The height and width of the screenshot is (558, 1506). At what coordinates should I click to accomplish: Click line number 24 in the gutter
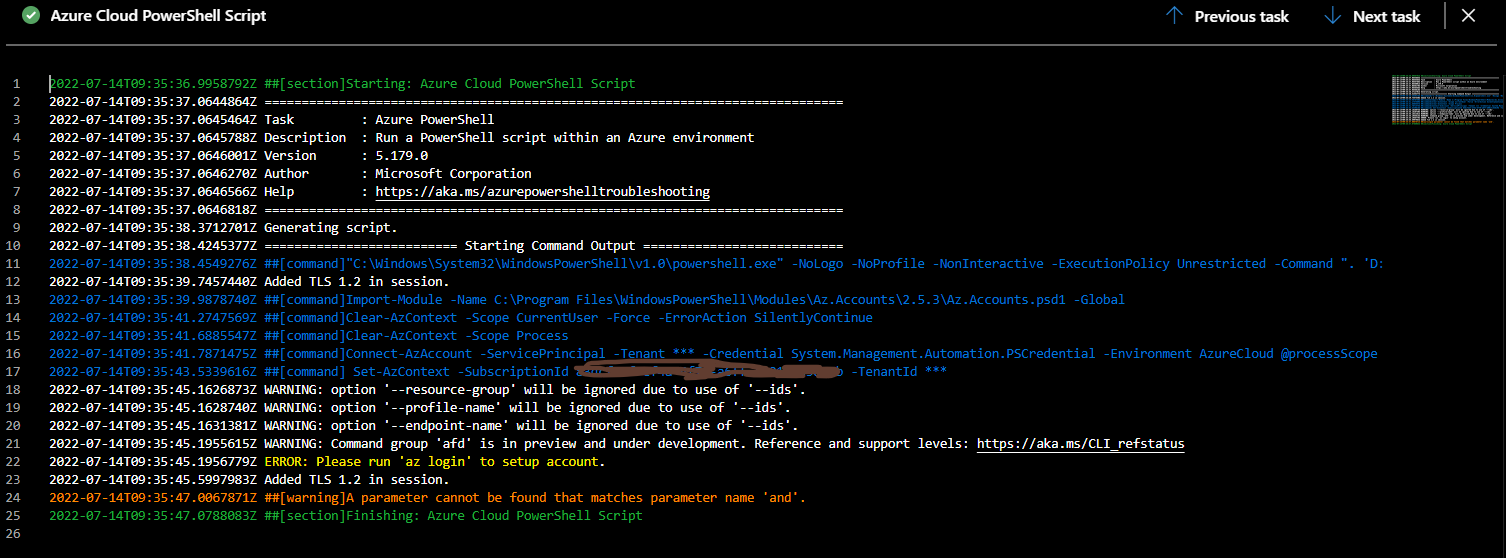tap(14, 497)
